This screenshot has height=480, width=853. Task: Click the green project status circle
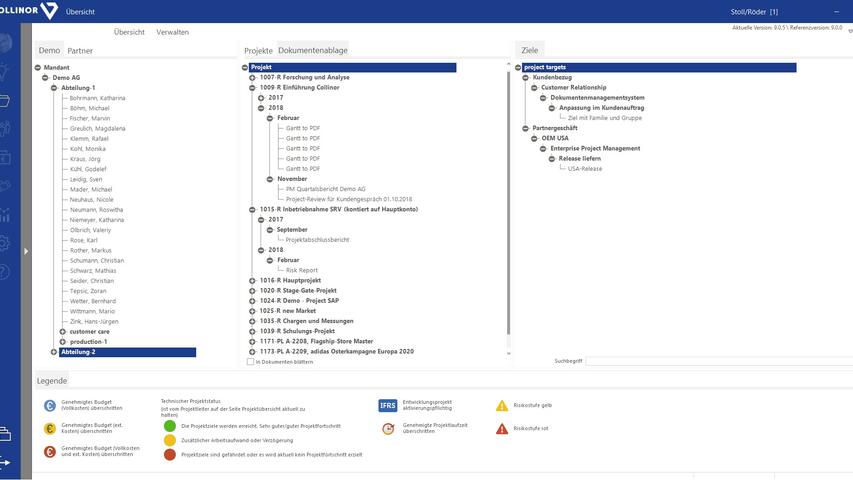[169, 425]
